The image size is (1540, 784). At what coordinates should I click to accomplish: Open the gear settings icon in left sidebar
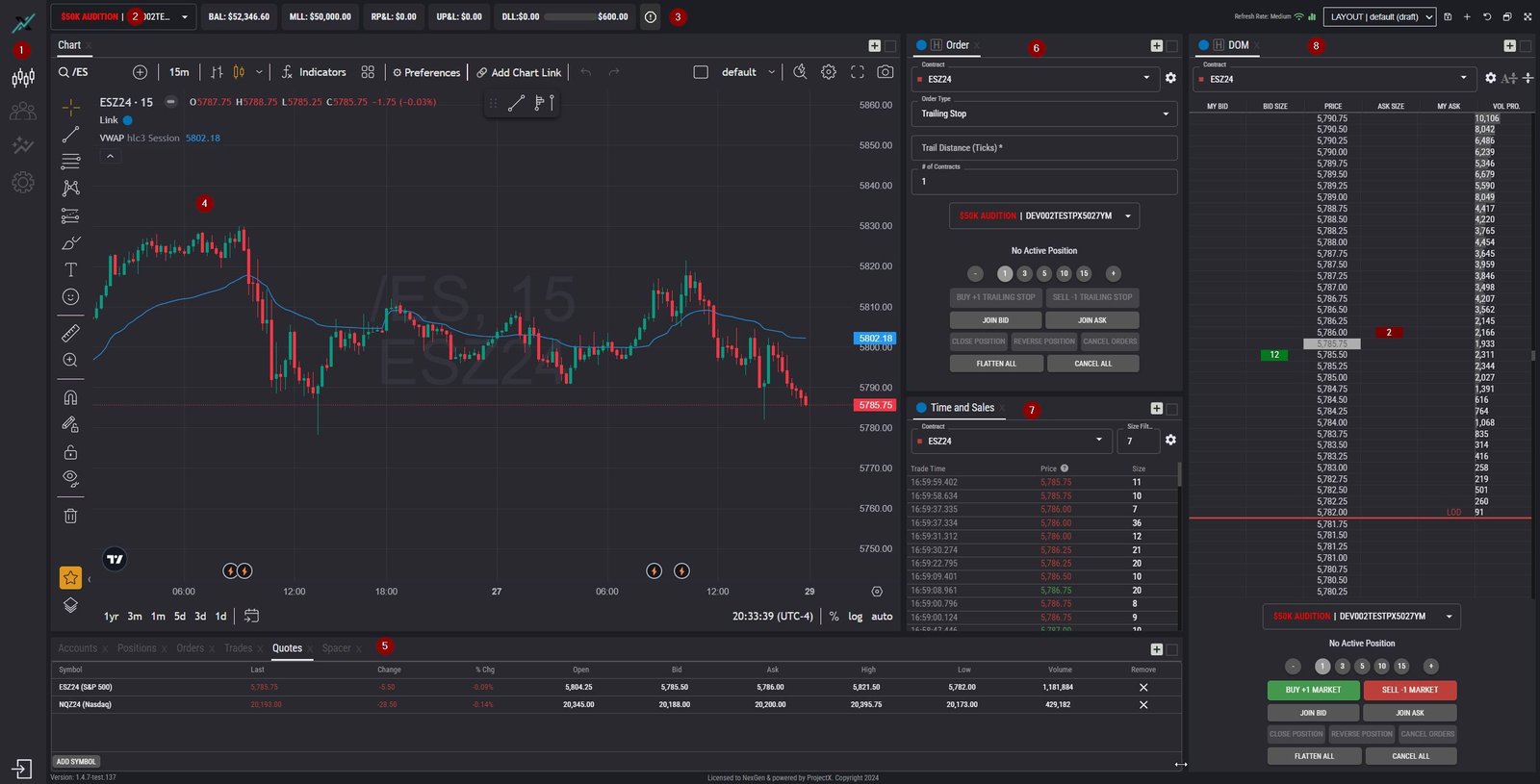point(23,182)
